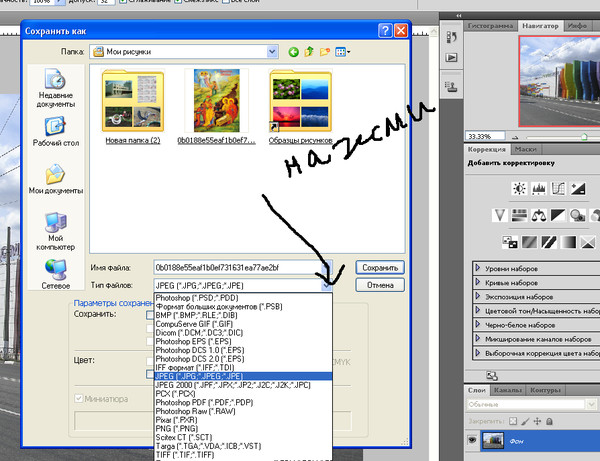Adjust the navigator zoom slider handle
The height and width of the screenshot is (461, 600).
coord(584,137)
